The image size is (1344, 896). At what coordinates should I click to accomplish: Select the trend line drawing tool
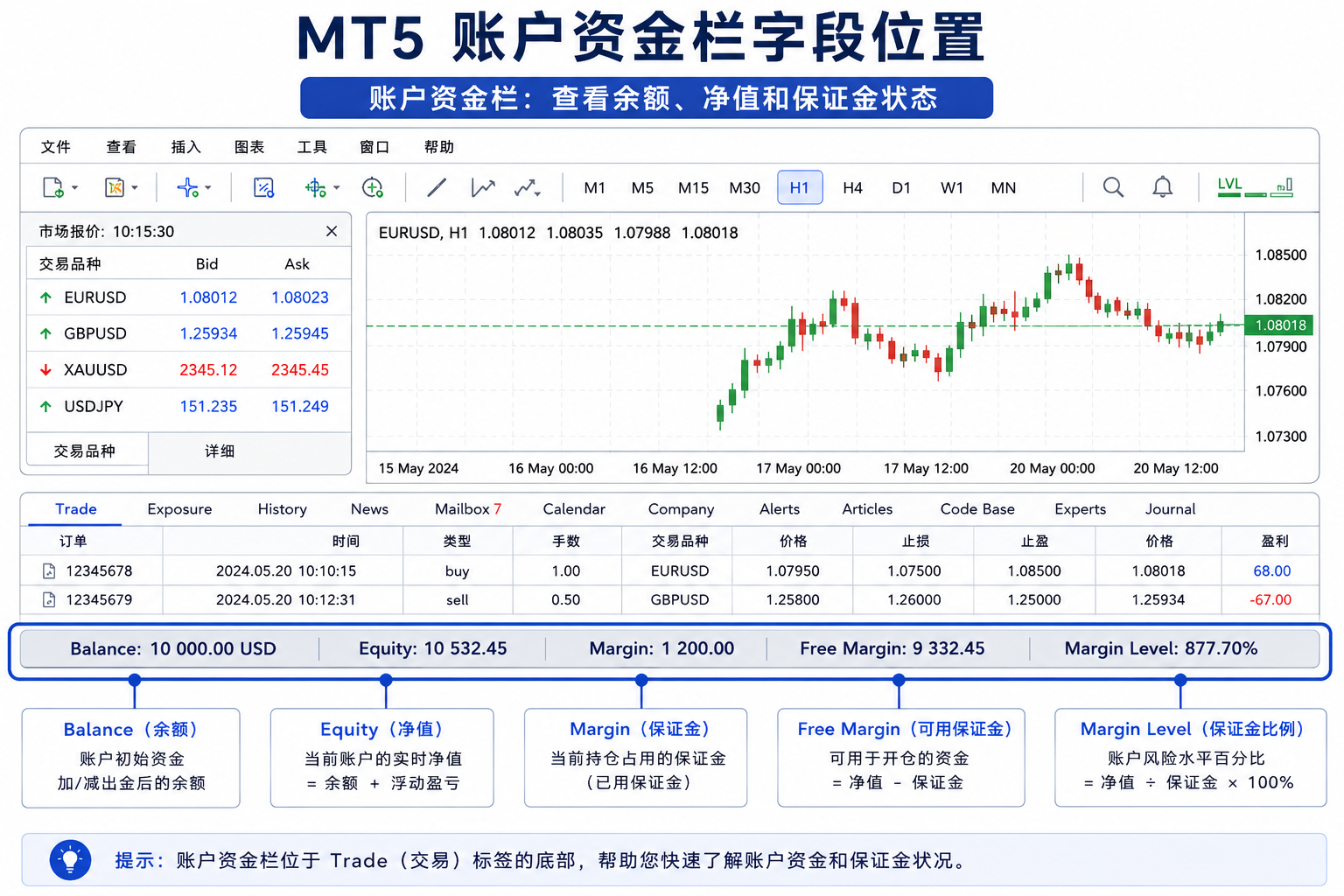[x=437, y=187]
